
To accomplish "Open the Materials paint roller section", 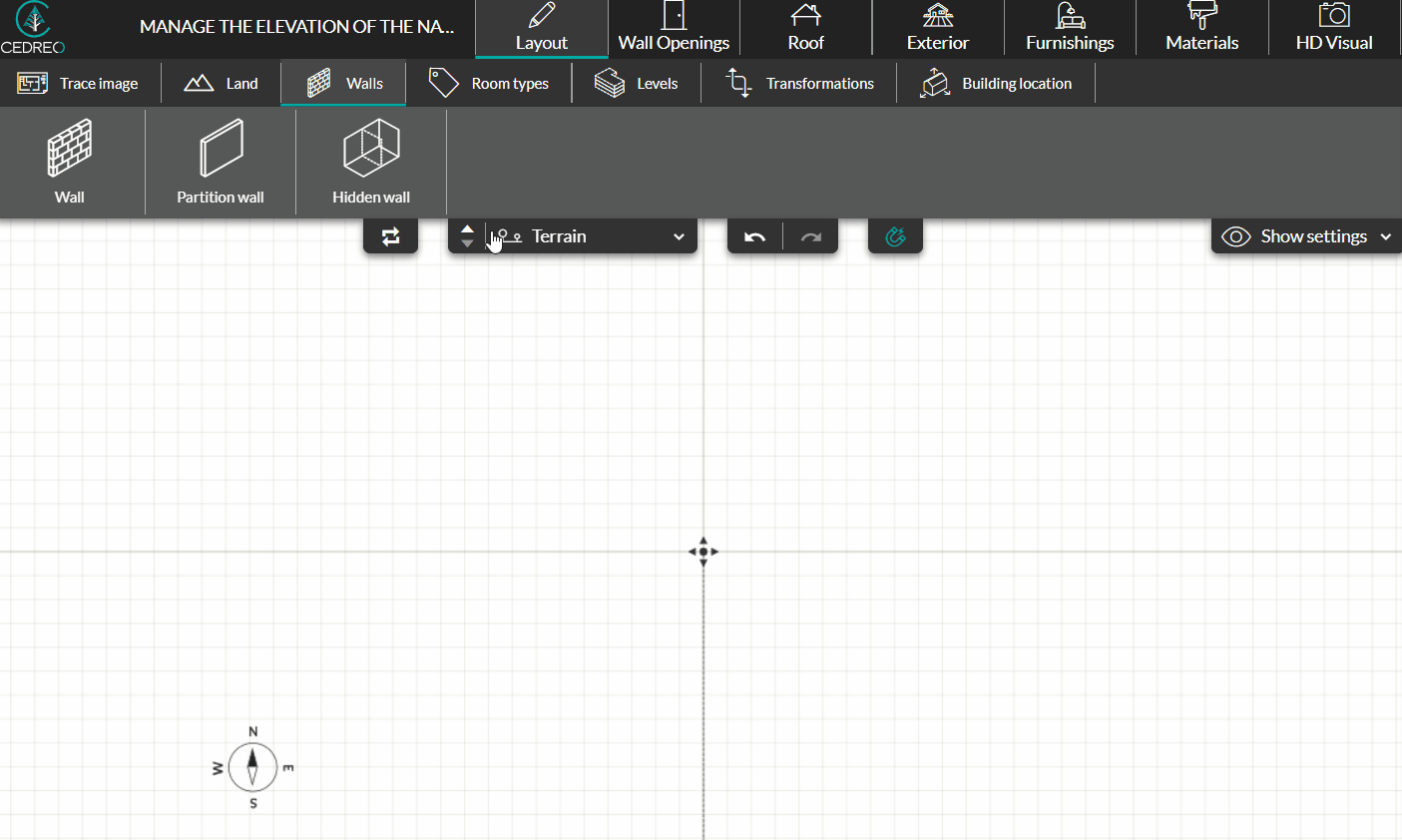I will click(x=1201, y=27).
